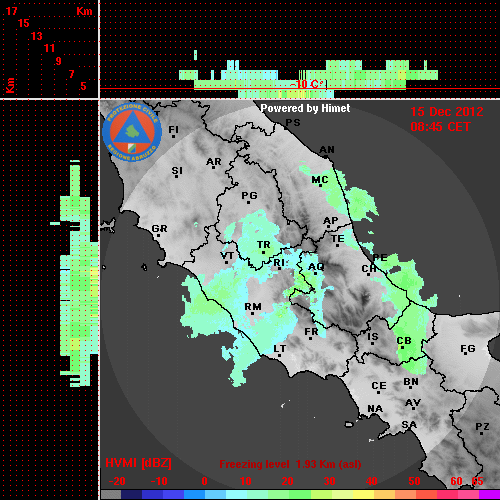This screenshot has height=500, width=500.
Task: Click the 'HVMI [dBZ]' legend title
Action: click(138, 463)
